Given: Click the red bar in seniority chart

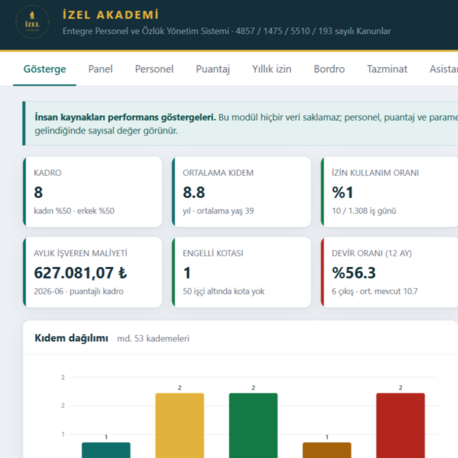Looking at the screenshot, I should [401, 425].
